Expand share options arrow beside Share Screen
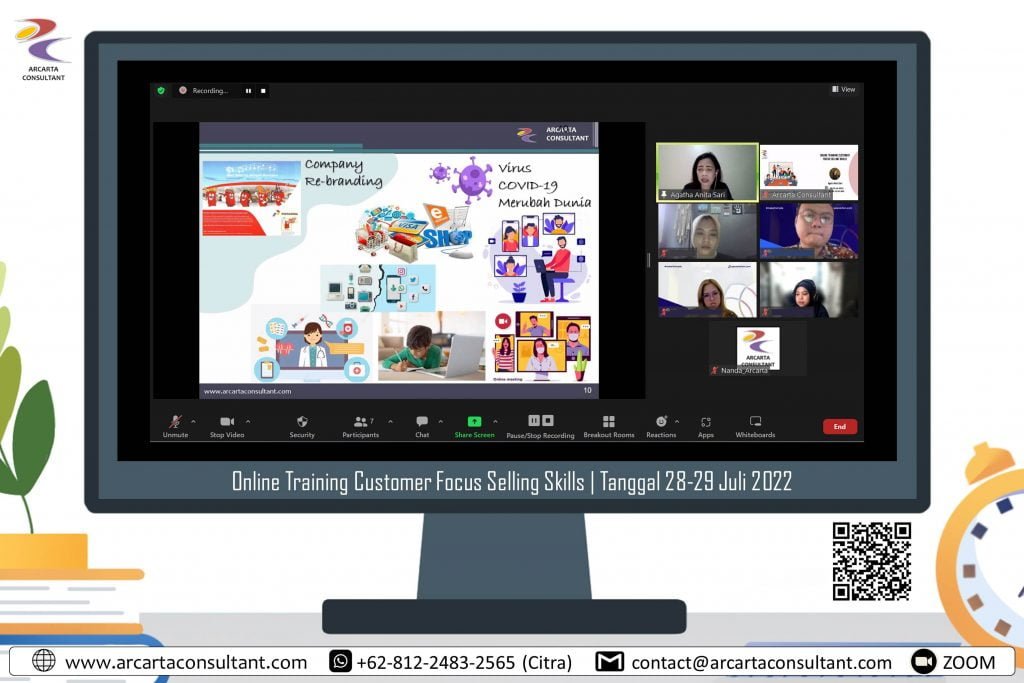 click(494, 421)
